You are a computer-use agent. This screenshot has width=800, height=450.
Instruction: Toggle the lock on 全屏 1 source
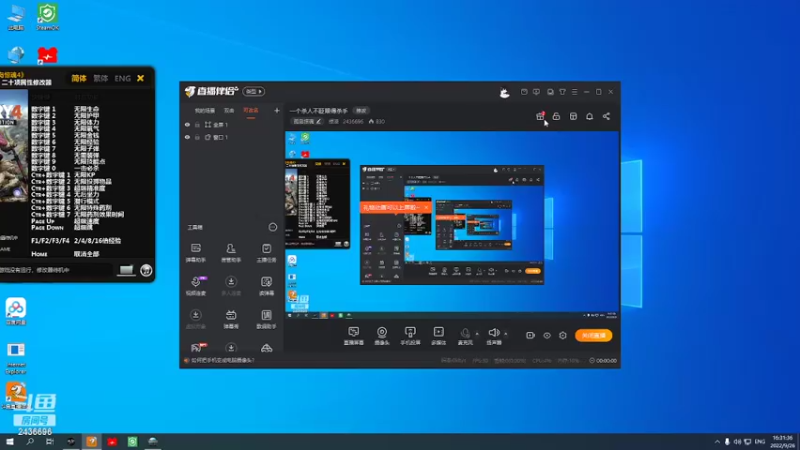(197, 125)
